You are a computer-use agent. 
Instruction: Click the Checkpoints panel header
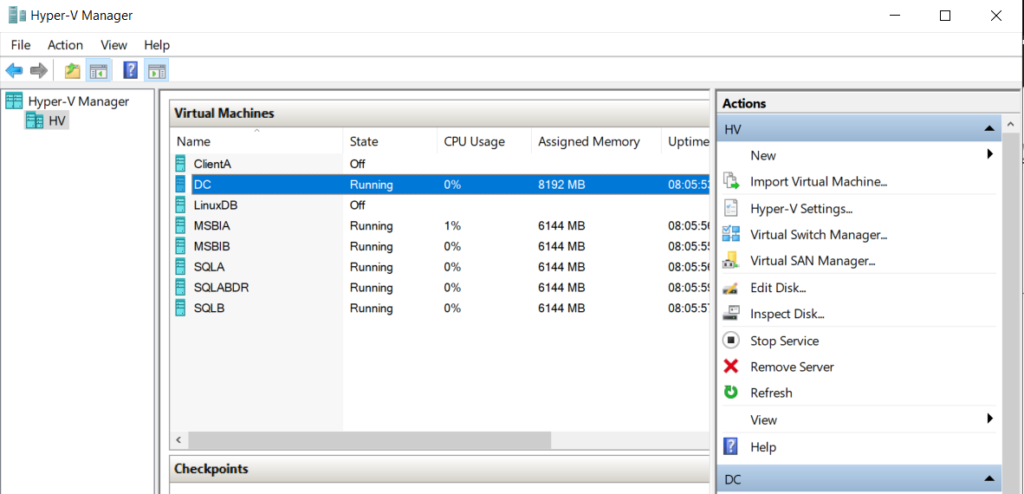click(x=440, y=469)
